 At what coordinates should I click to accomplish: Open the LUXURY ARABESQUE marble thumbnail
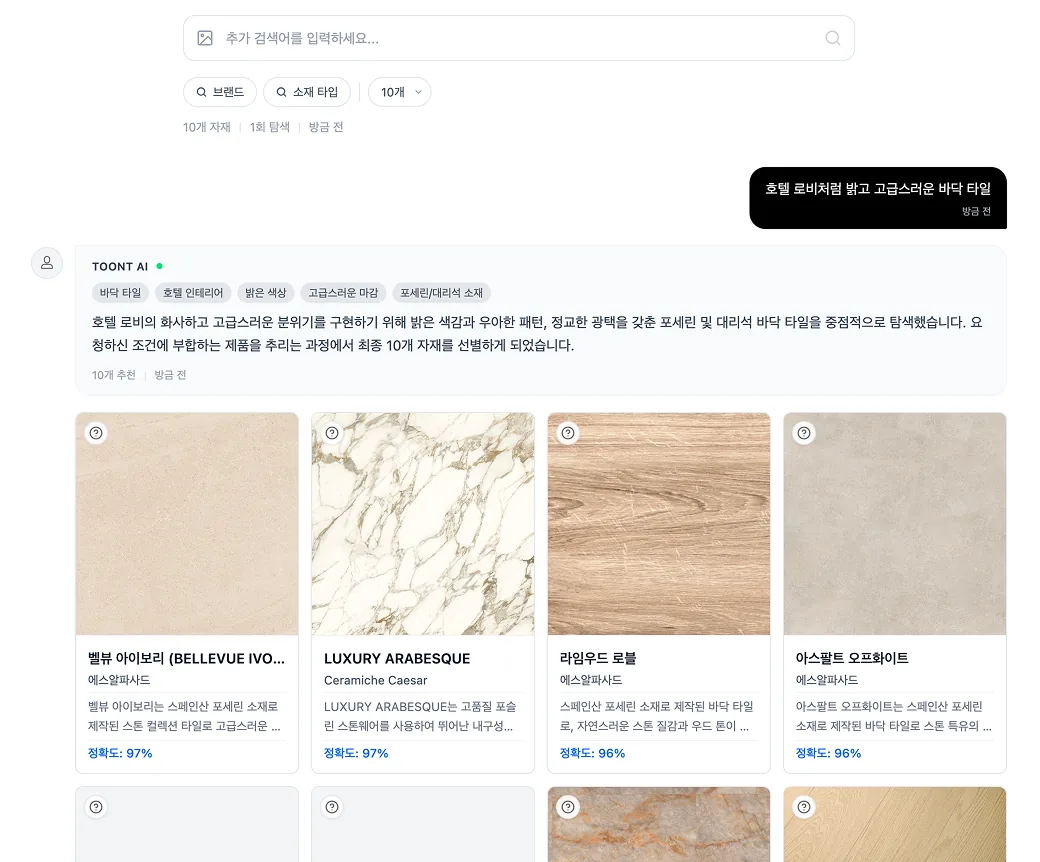pos(423,524)
